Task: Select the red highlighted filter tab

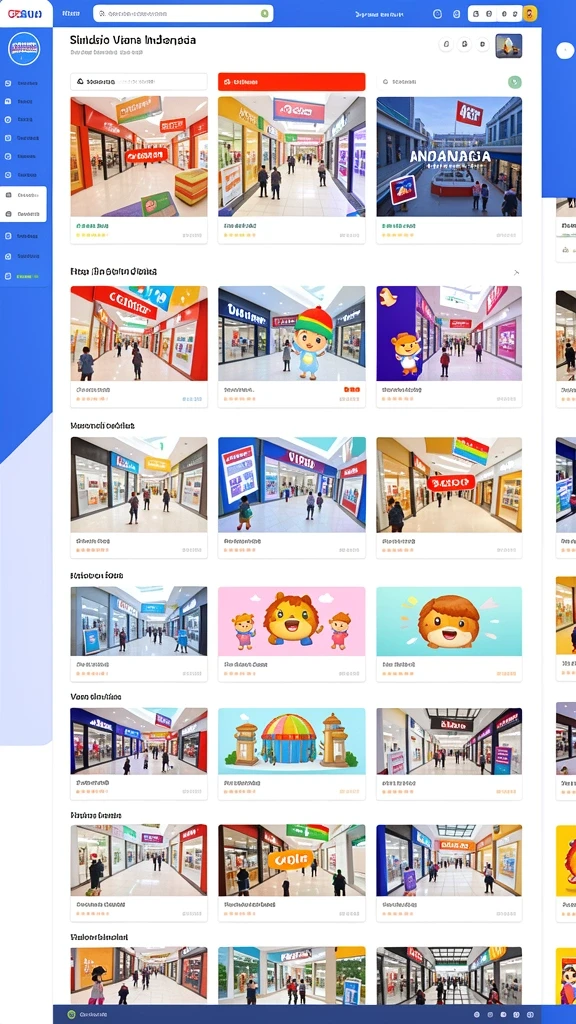Action: pos(291,82)
